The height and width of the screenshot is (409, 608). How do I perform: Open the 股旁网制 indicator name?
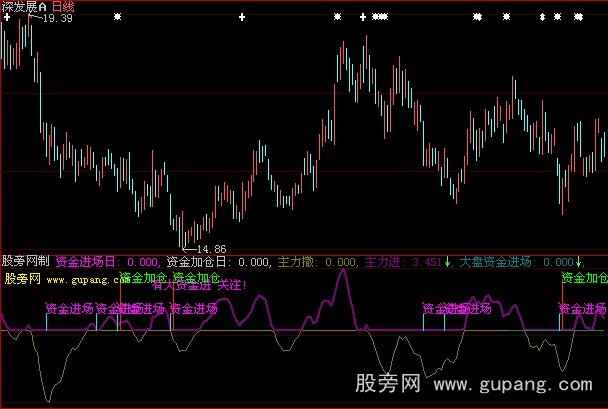point(26,262)
